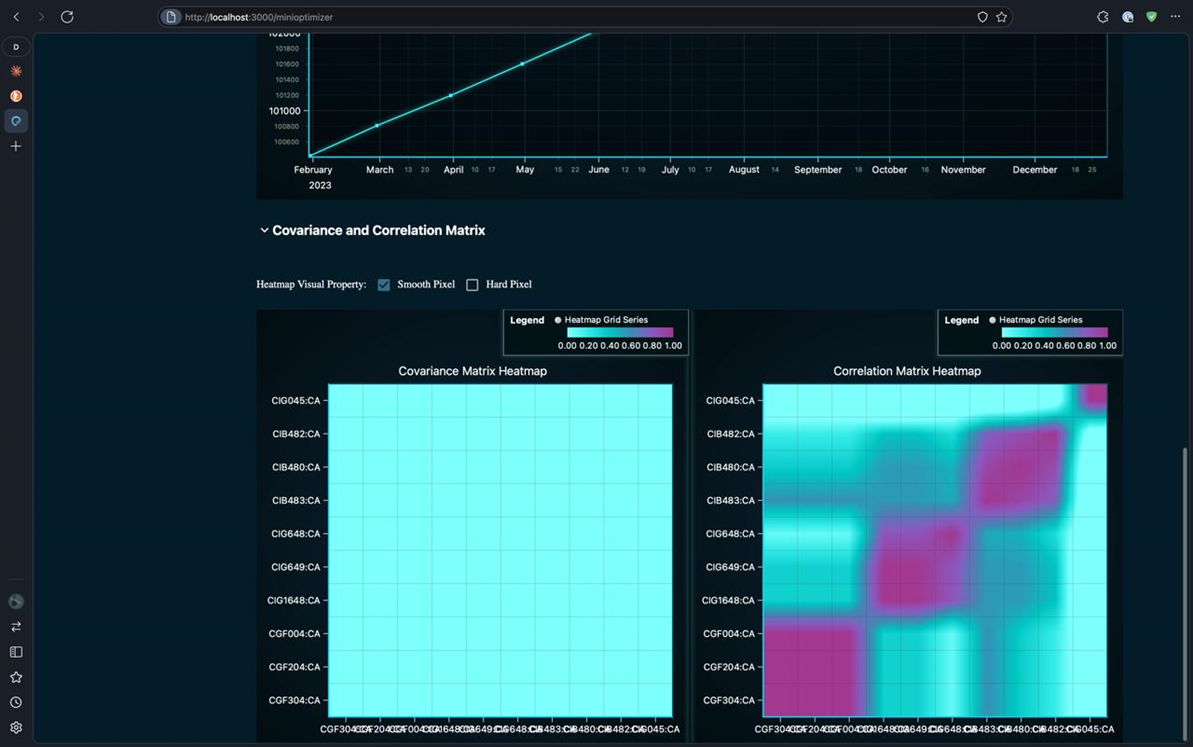Screen dimensions: 1193x747
Task: Collapse the Covariance and Correlation Matrix section
Action: [x=264, y=231]
